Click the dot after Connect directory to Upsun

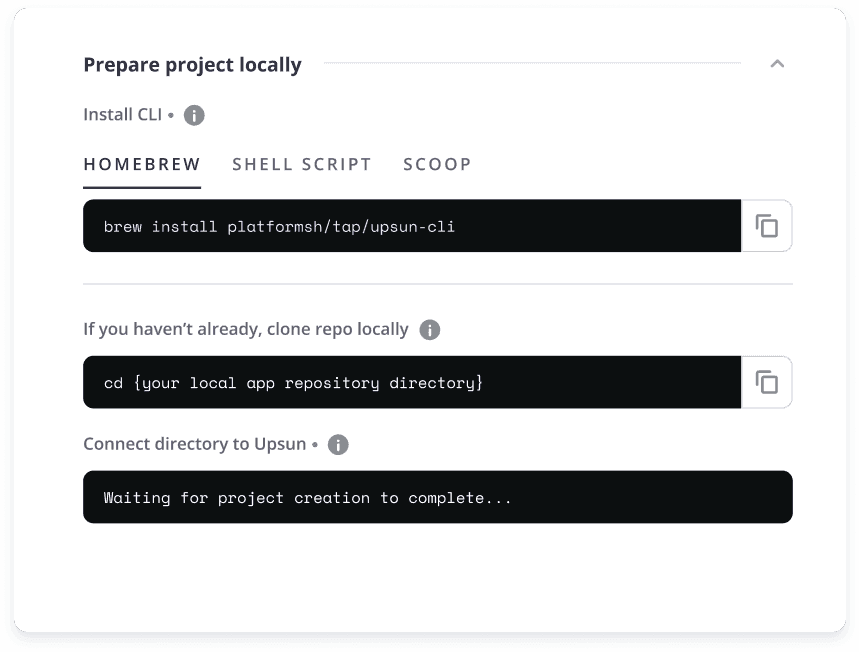[x=315, y=444]
